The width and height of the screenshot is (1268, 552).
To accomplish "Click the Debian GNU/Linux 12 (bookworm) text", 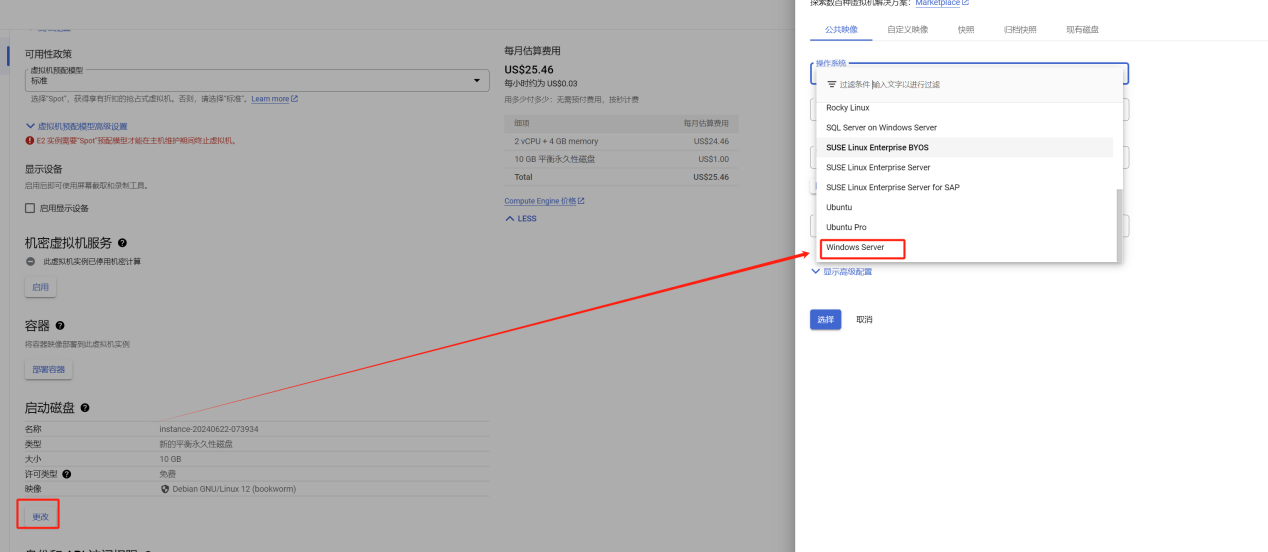I will point(234,489).
